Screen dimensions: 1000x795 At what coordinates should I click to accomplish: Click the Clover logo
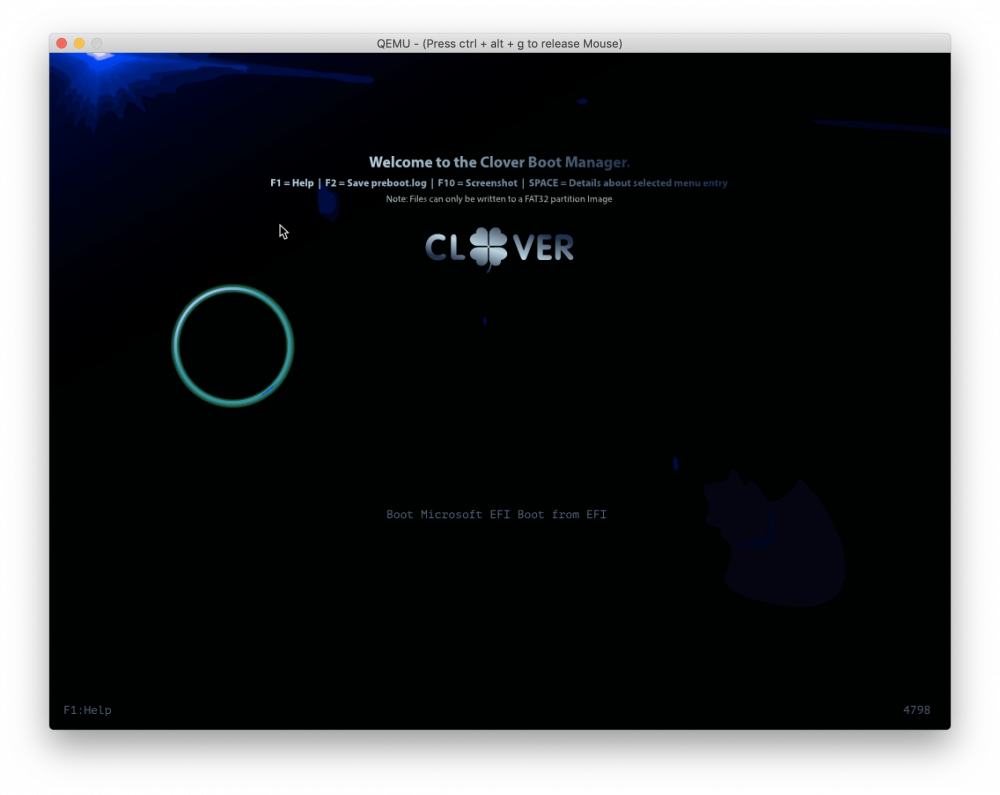click(499, 248)
